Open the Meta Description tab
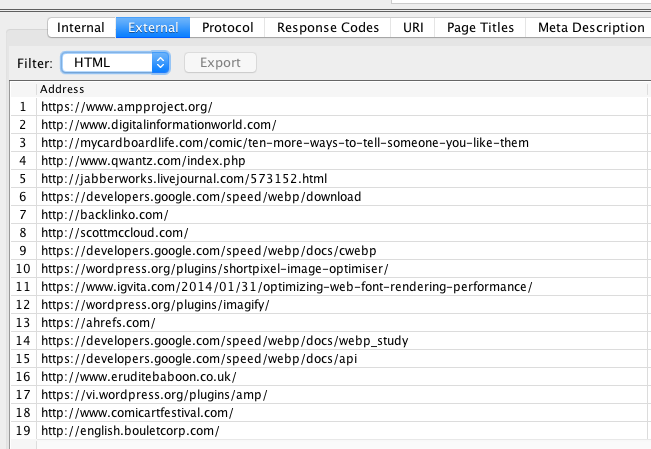Screen dimensions: 651x449 point(592,28)
